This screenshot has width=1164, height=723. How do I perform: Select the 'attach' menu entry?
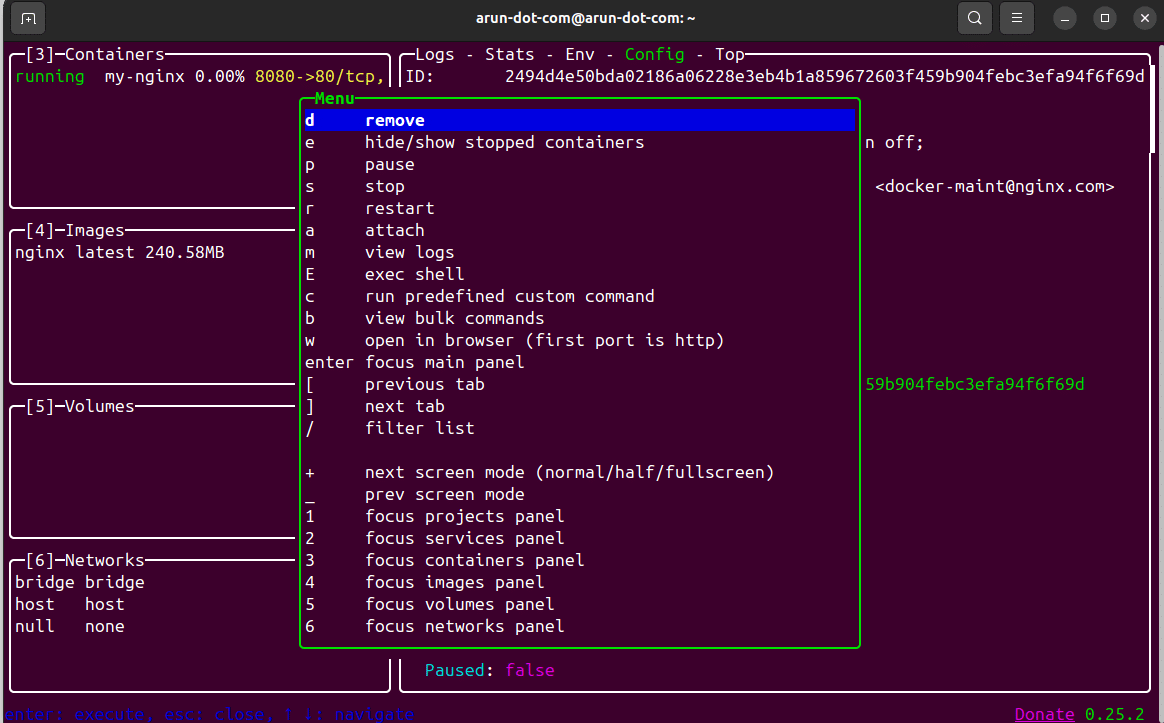[580, 230]
